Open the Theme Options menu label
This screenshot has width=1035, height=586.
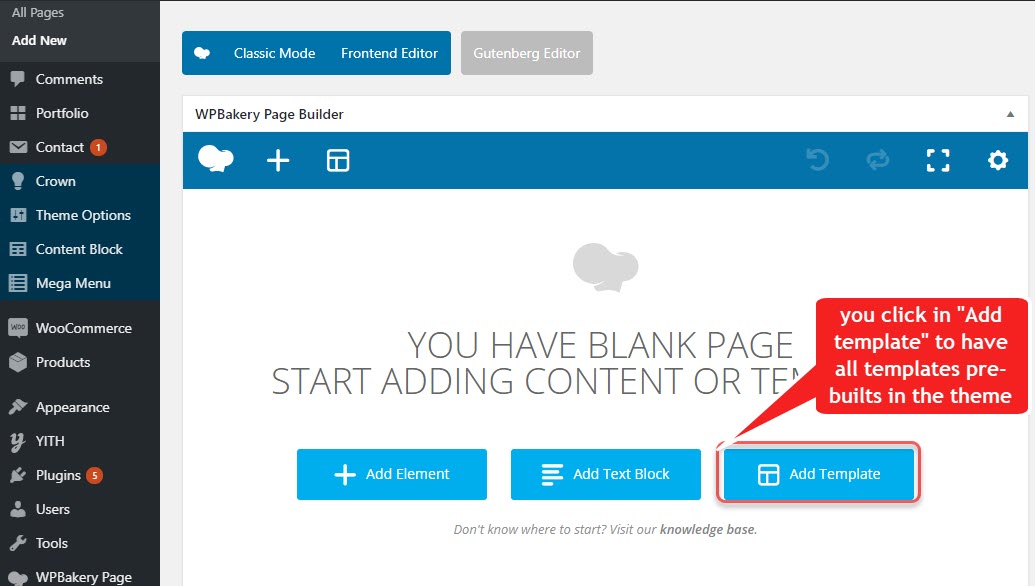point(83,215)
